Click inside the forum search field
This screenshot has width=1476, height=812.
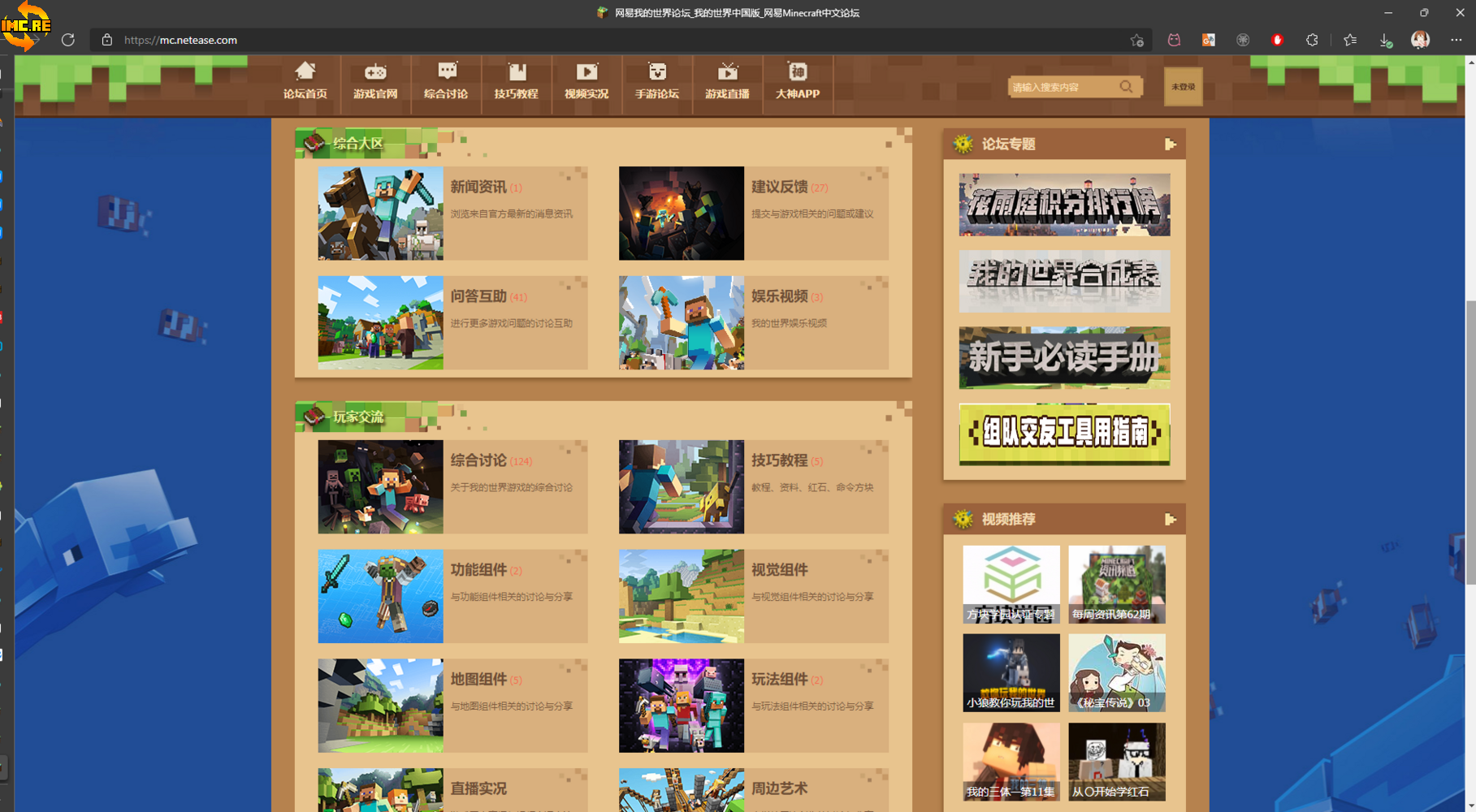pos(1061,87)
